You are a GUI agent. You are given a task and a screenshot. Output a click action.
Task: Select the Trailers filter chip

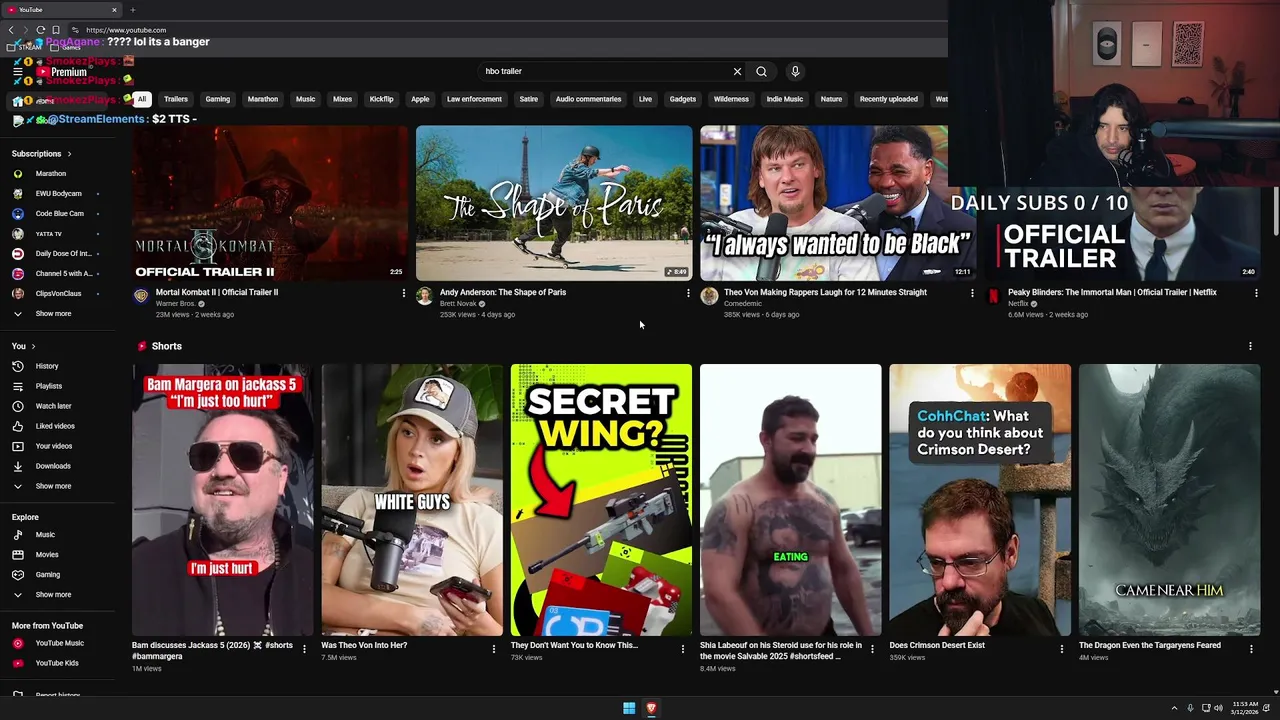coord(176,99)
